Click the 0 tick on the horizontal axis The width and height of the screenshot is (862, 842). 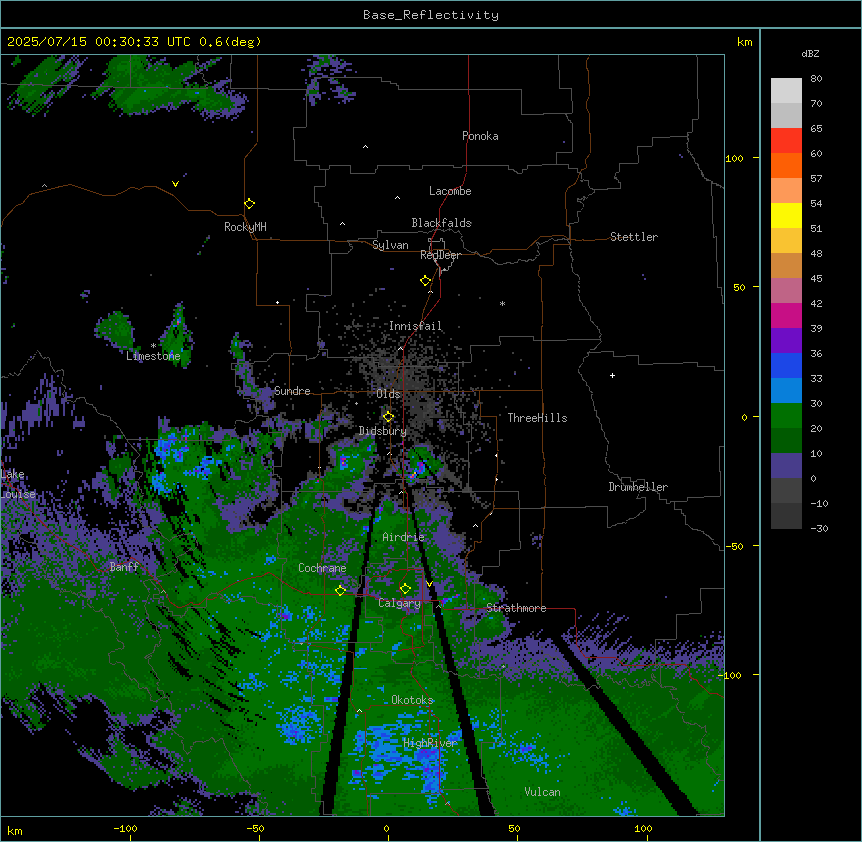tap(386, 828)
